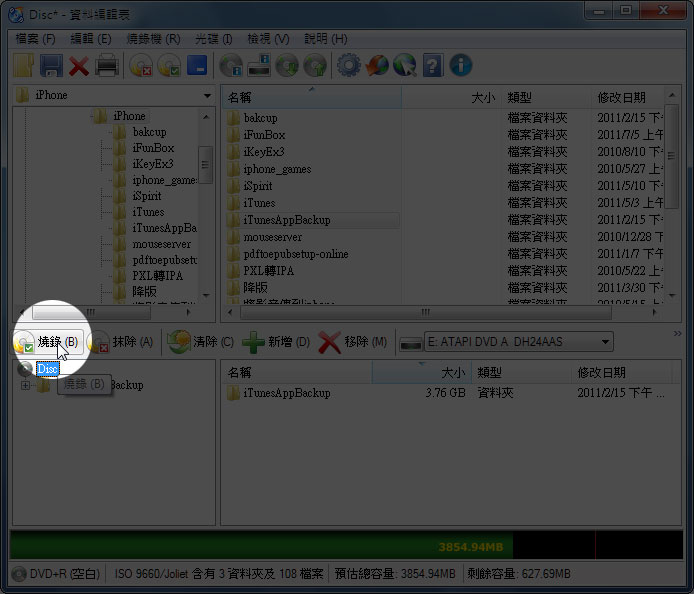Click the file list's horizontal scroll left arrow
Image resolution: width=694 pixels, height=594 pixels.
[230, 312]
